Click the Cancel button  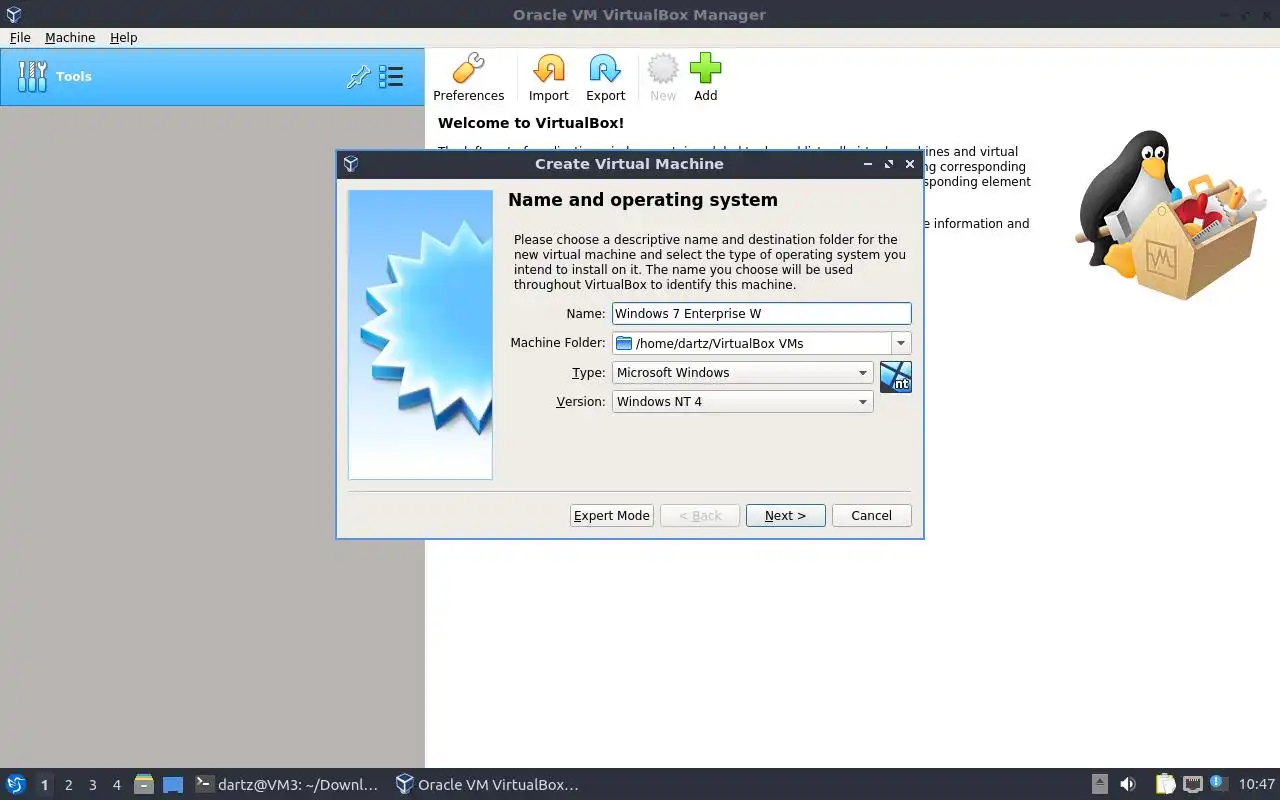[x=871, y=515]
